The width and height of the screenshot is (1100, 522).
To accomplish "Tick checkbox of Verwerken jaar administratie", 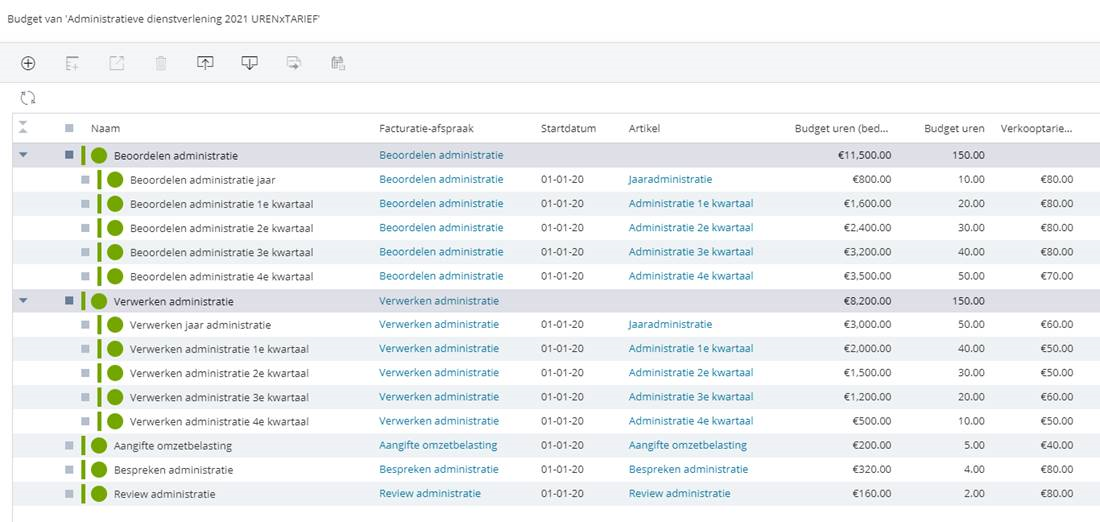I will [x=85, y=325].
